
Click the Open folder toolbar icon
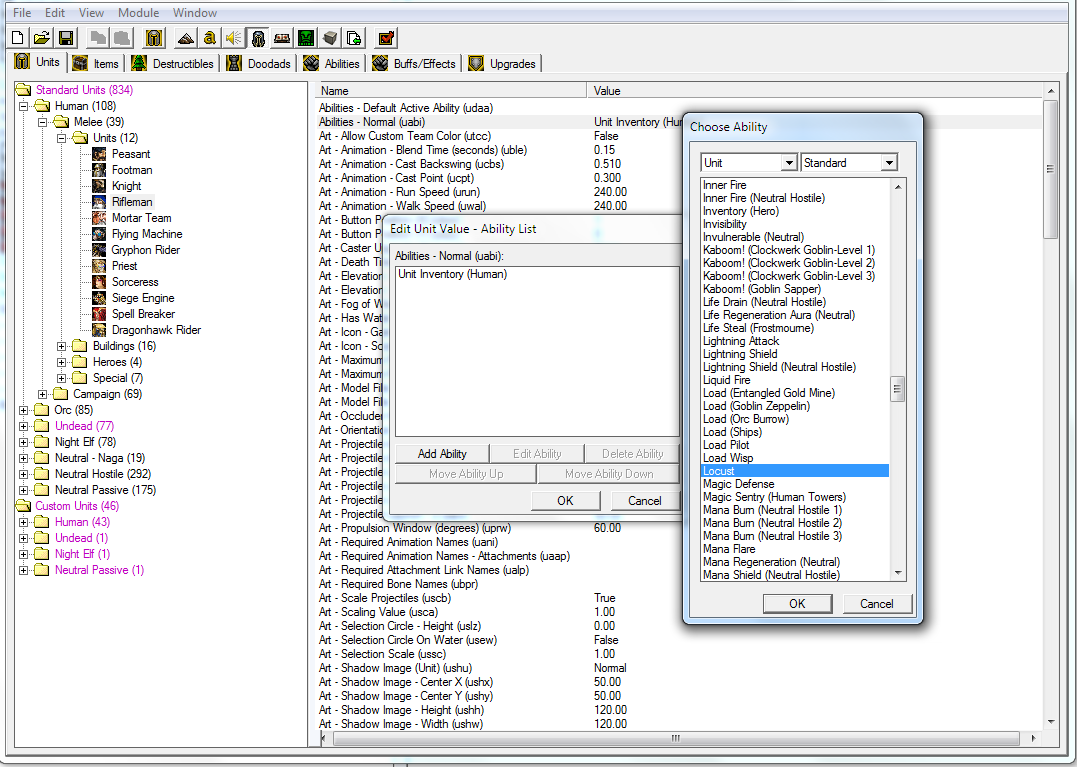(42, 38)
